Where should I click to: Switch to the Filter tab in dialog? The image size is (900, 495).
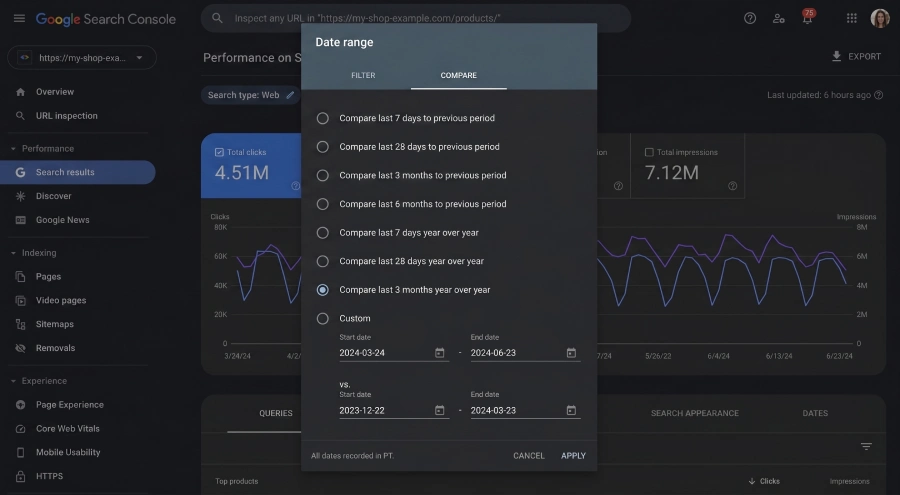[x=363, y=75]
